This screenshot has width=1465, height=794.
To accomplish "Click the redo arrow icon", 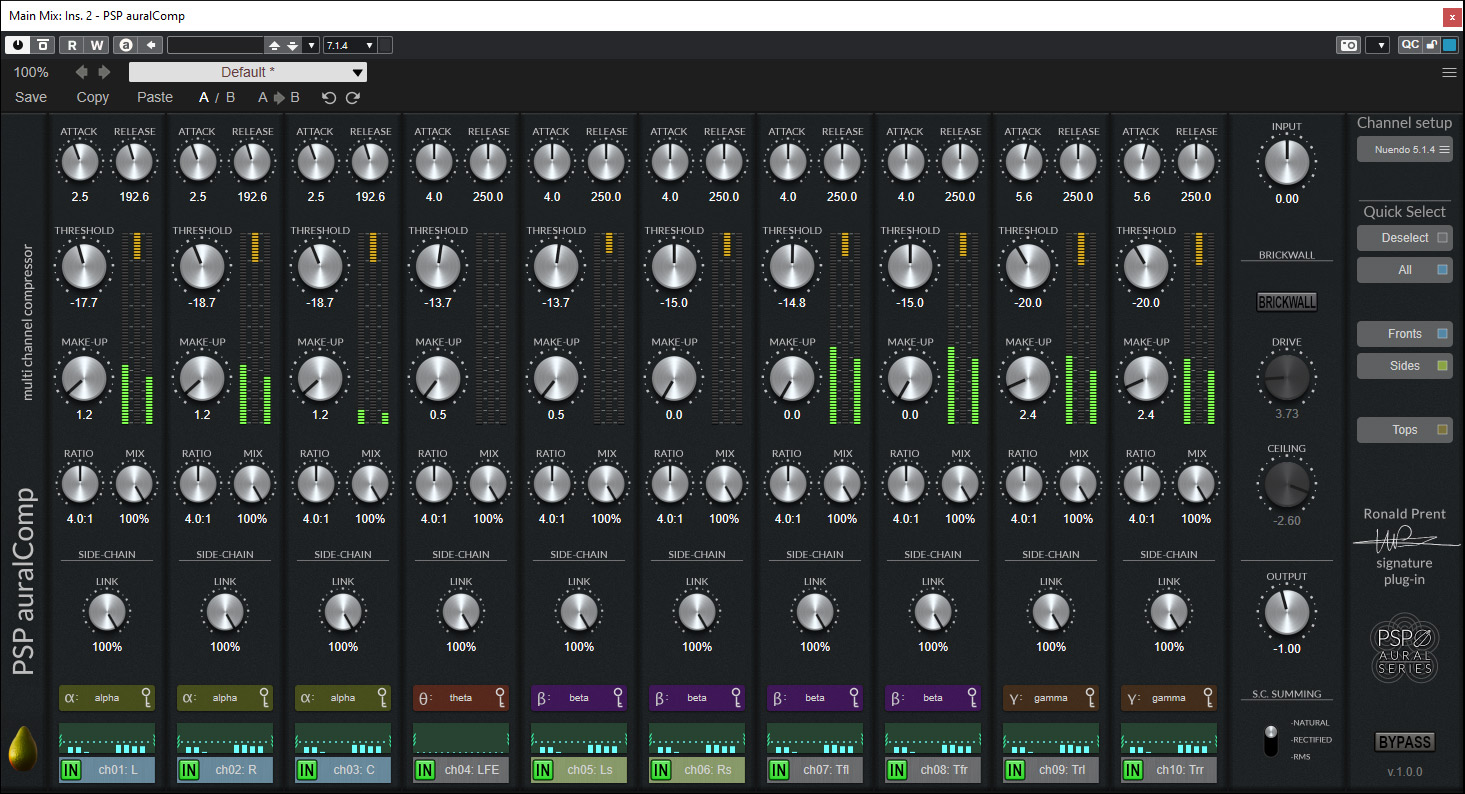I will pos(352,98).
